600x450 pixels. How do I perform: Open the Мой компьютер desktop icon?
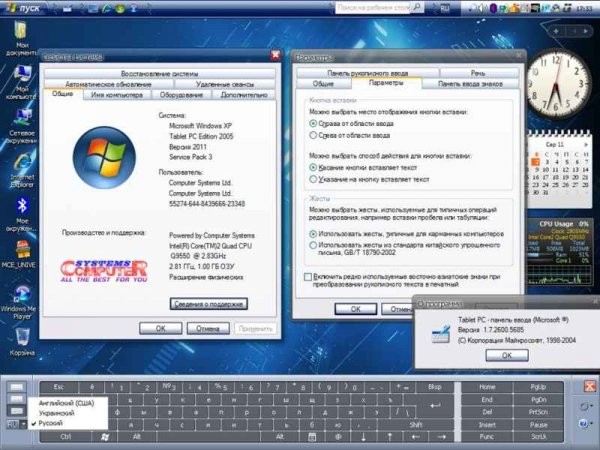[21, 82]
